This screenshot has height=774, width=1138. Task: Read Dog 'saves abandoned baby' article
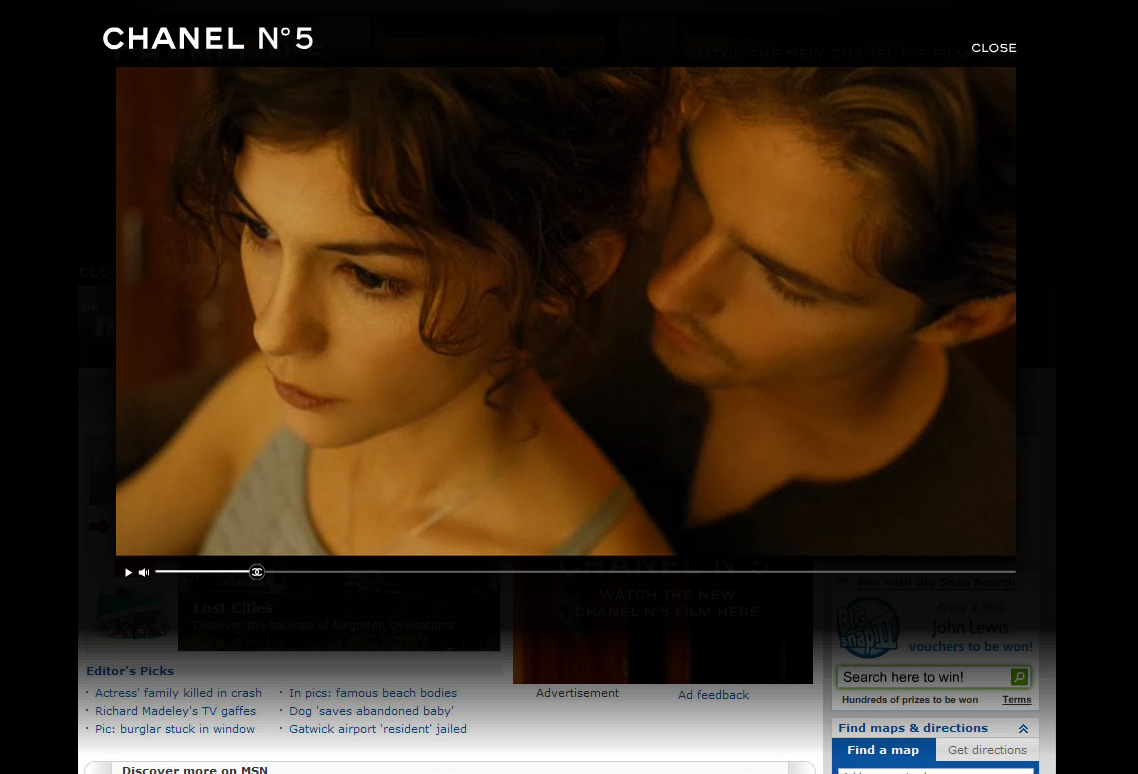371,711
